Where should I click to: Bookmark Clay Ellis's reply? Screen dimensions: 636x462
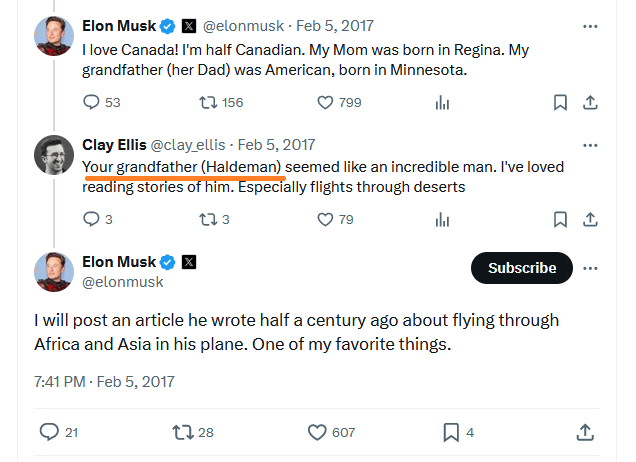(x=561, y=219)
